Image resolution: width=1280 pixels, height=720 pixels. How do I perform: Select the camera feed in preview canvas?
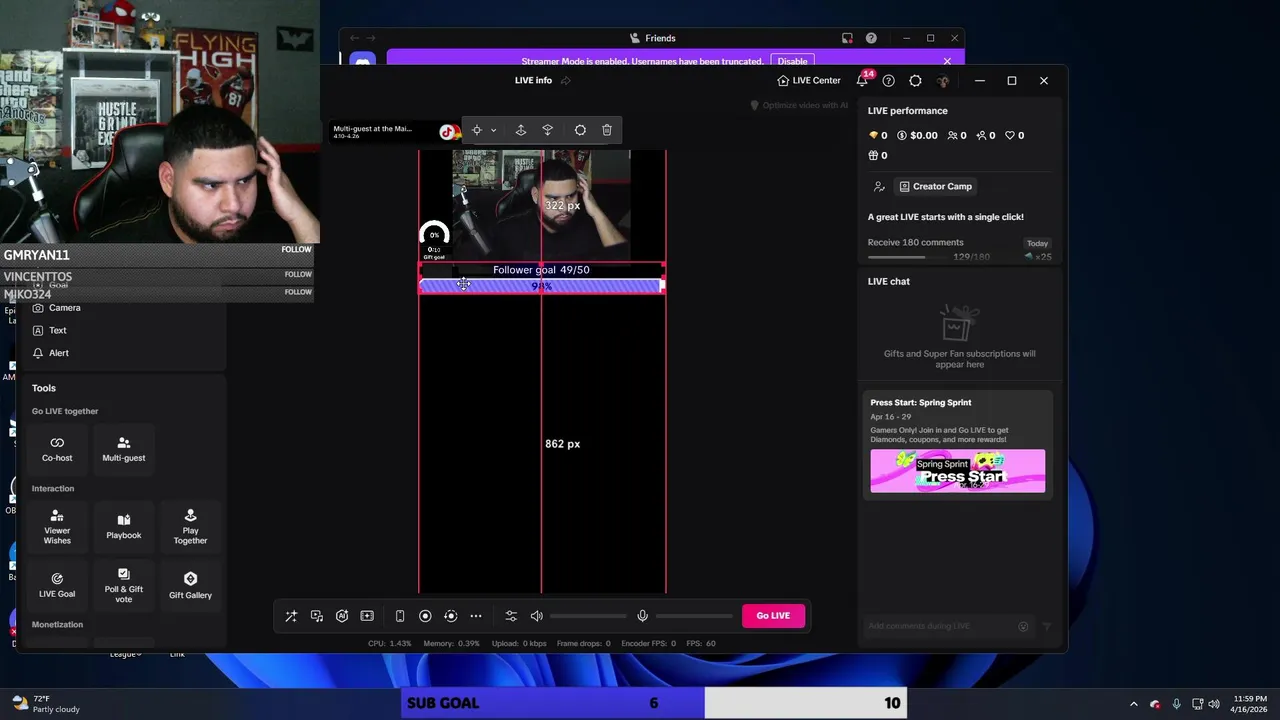tap(541, 204)
